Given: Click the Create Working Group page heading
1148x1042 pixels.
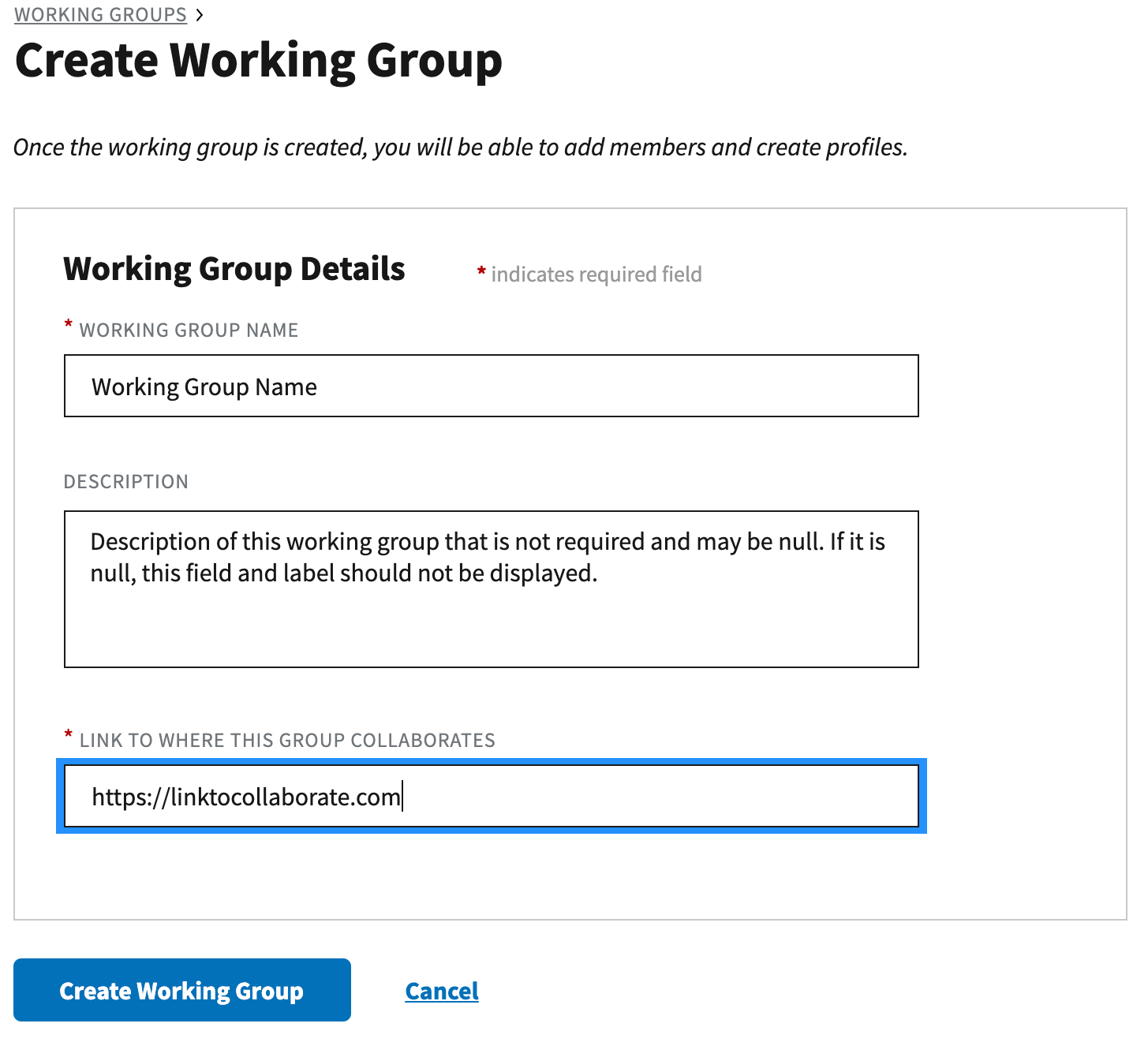Looking at the screenshot, I should pyautogui.click(x=259, y=61).
